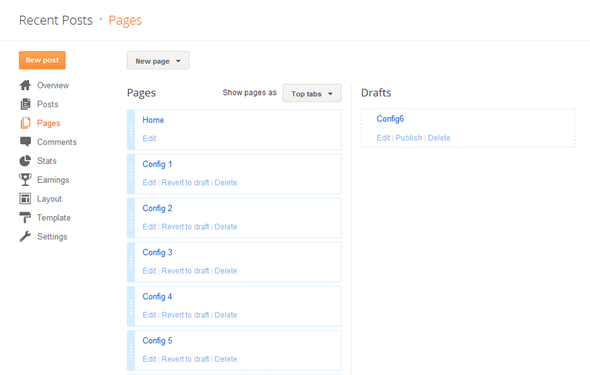This screenshot has height=375, width=590.
Task: Open the Config 1 page title
Action: pyautogui.click(x=157, y=164)
